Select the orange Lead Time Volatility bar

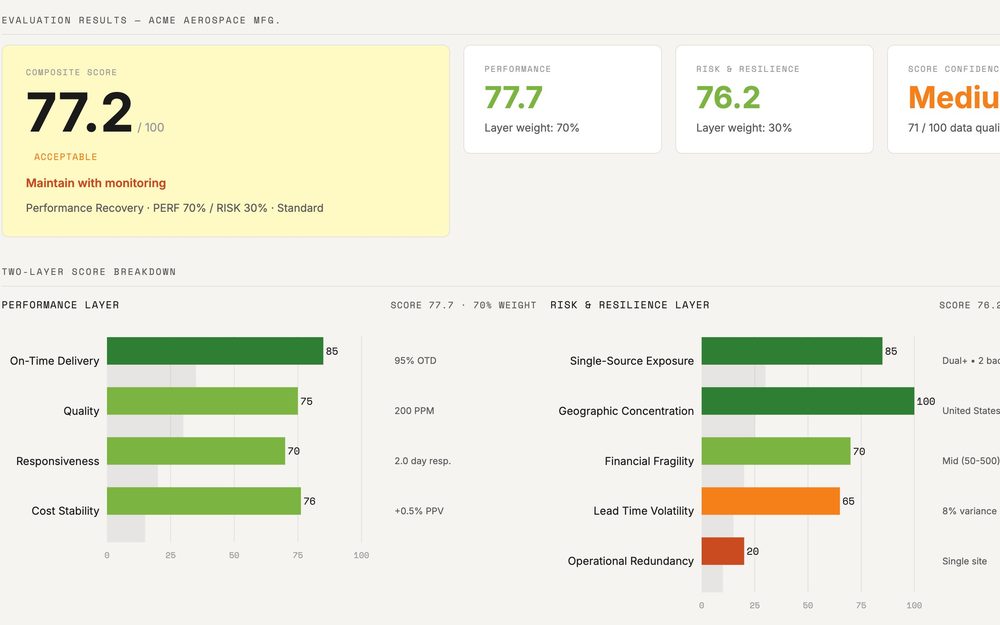point(770,501)
